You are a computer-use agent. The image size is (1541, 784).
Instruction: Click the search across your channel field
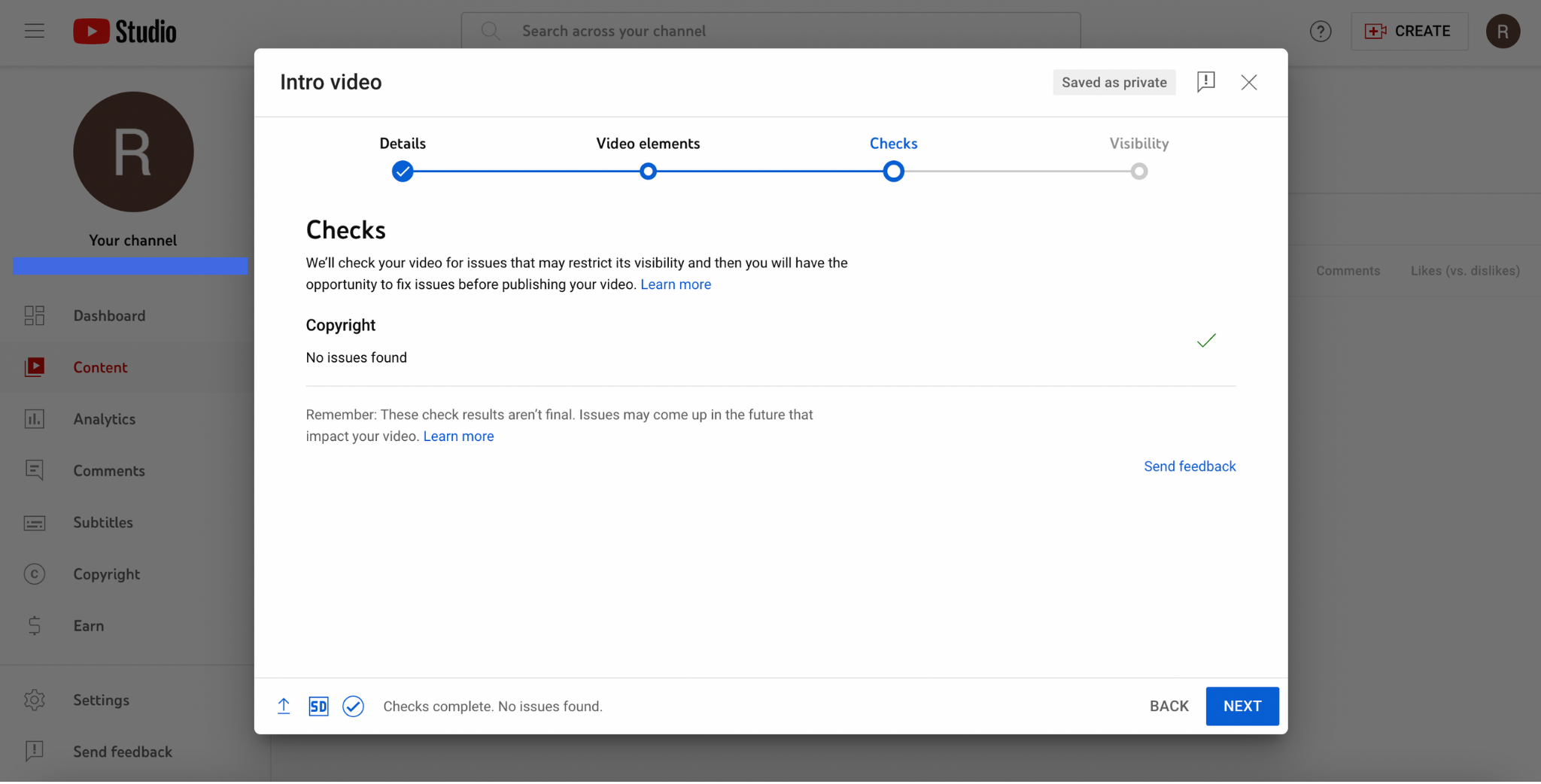770,32
